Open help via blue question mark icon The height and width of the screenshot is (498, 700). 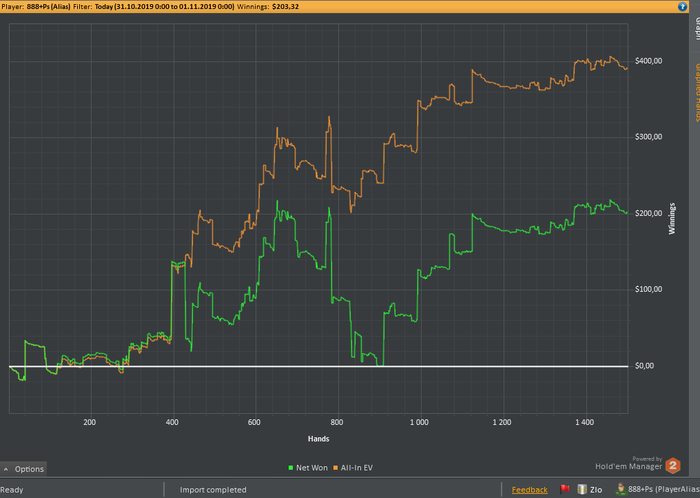682,6
